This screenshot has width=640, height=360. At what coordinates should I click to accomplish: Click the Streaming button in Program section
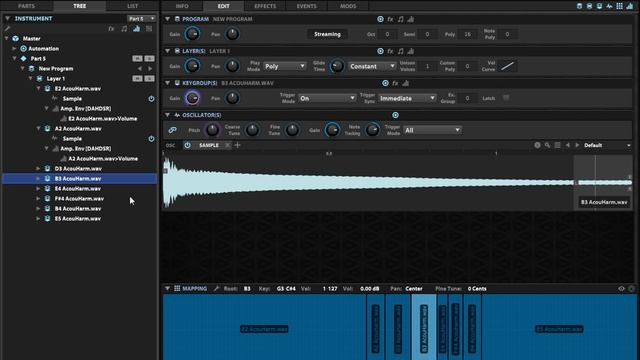[327, 34]
